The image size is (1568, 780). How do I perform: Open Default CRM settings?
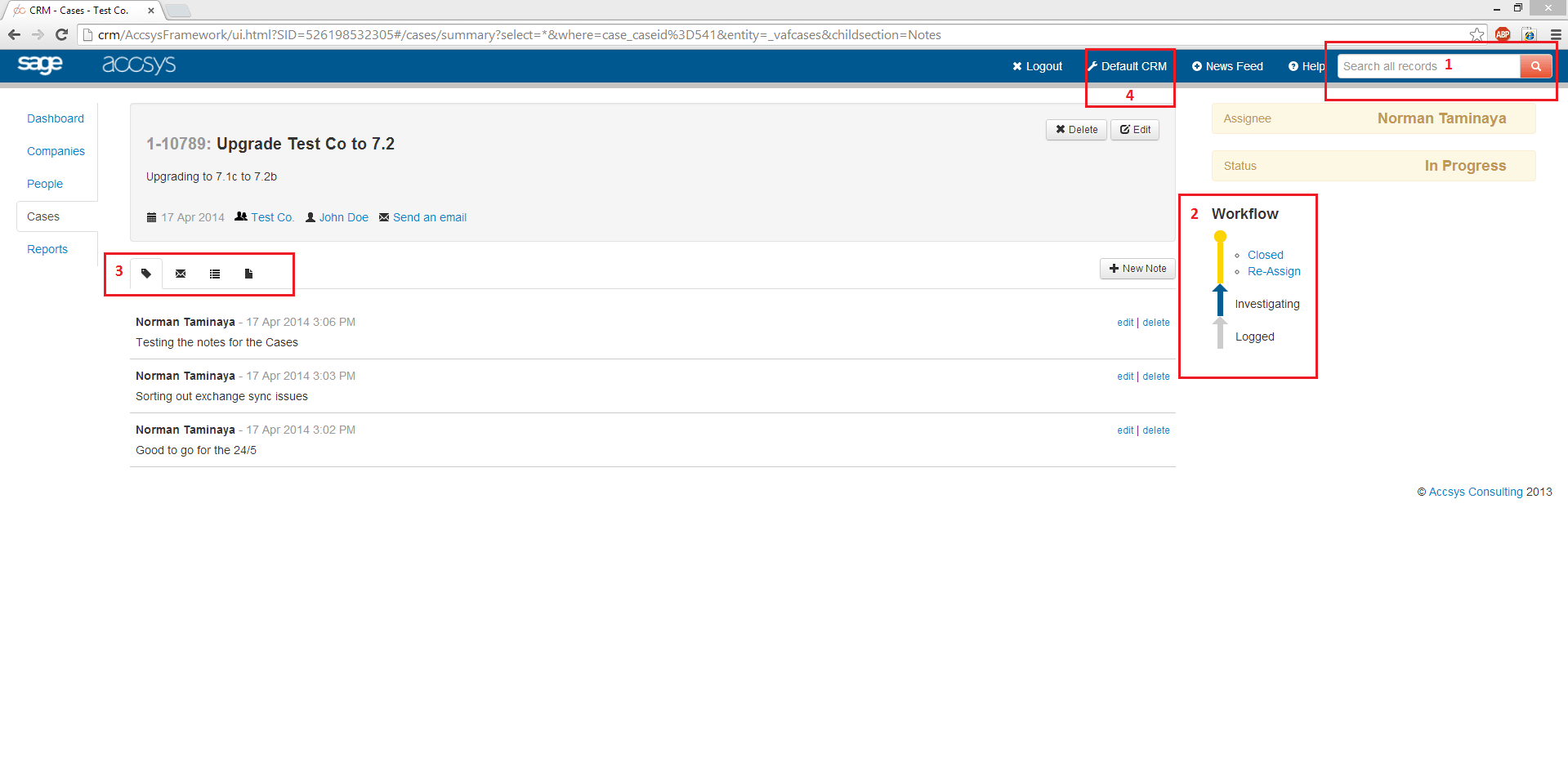(1128, 66)
